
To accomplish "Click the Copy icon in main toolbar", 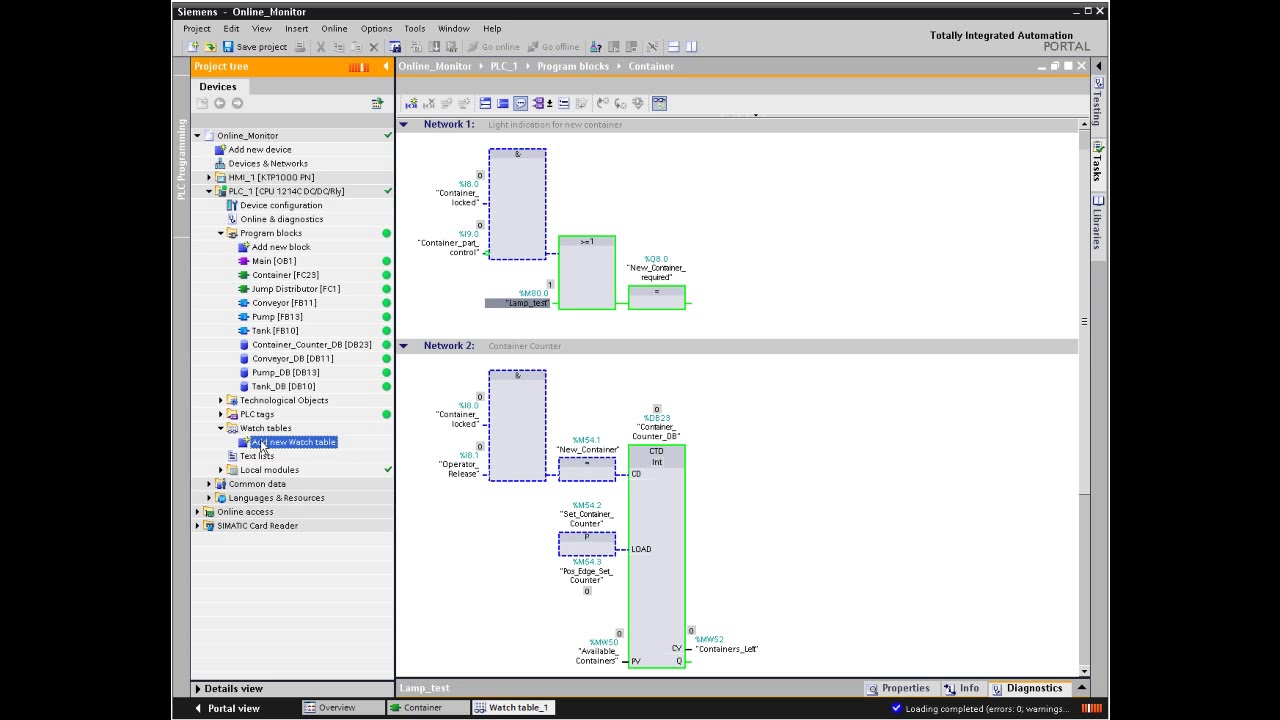I will (x=339, y=47).
